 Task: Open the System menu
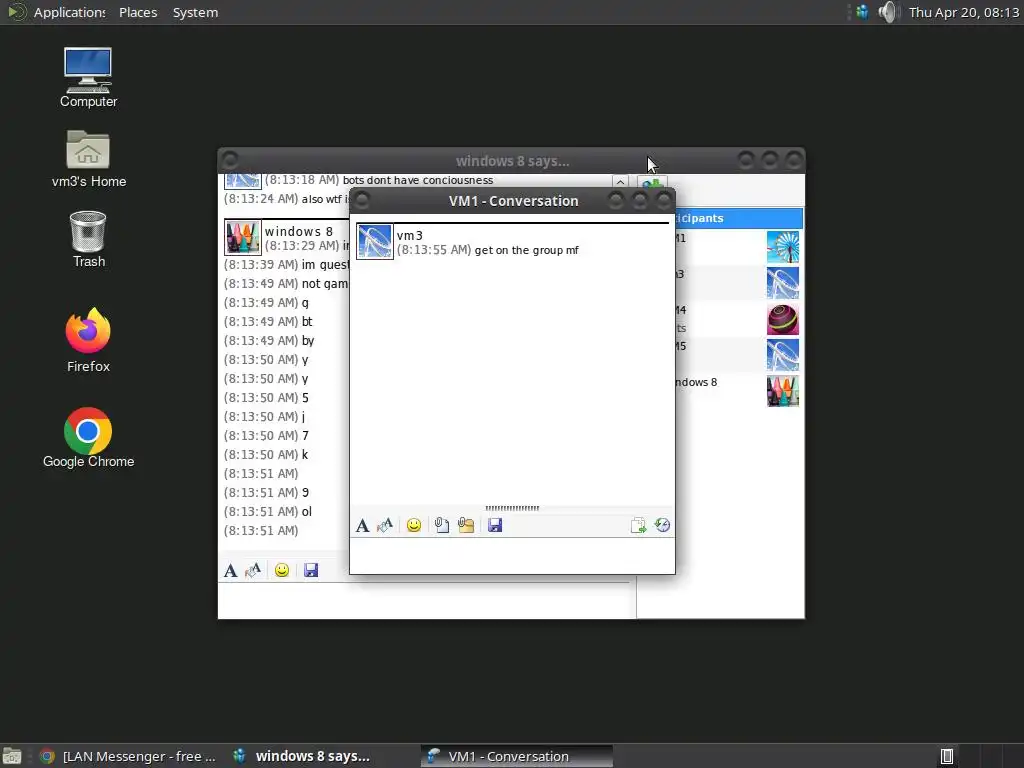click(x=195, y=12)
